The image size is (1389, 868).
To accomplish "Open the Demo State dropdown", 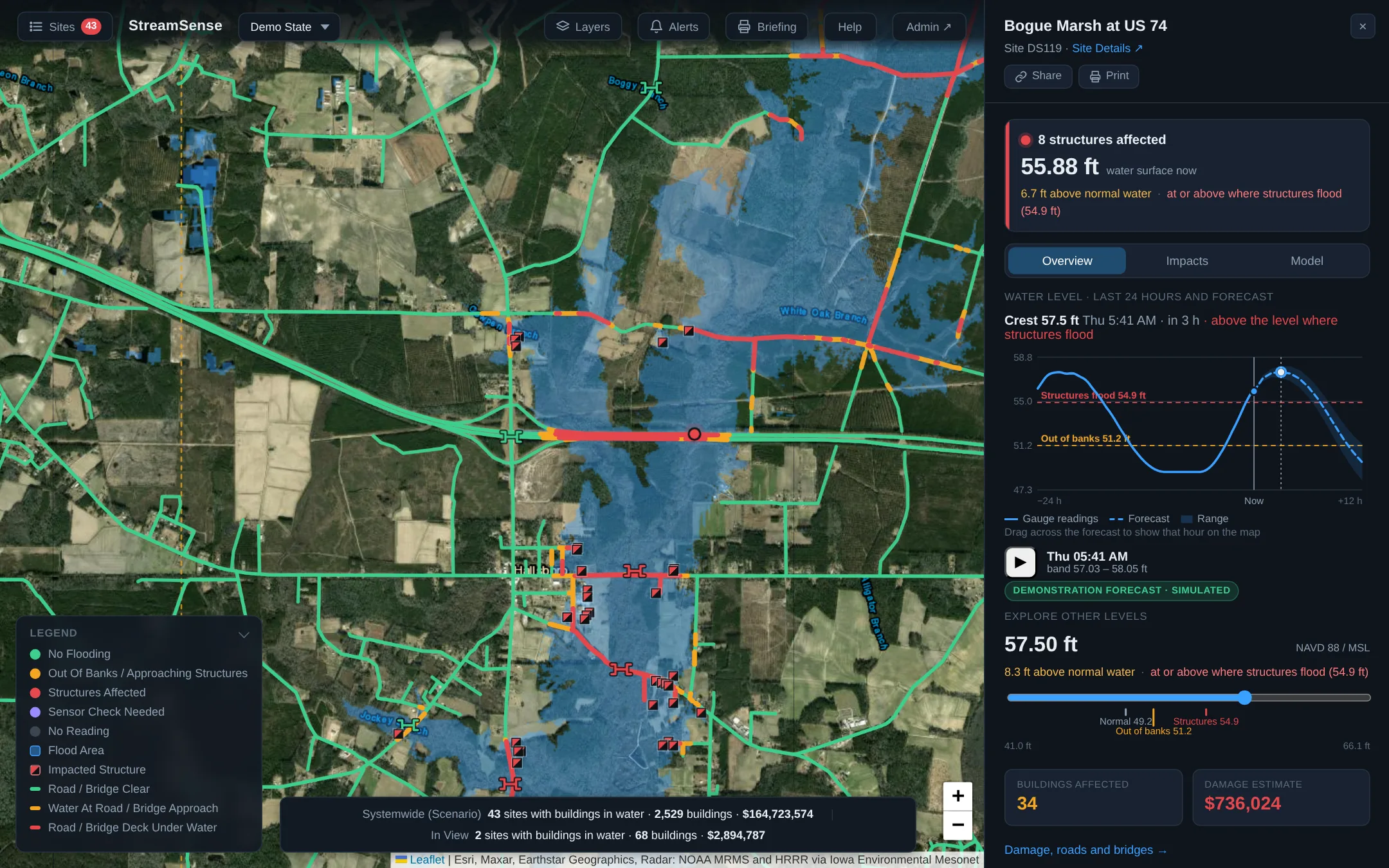I will (x=289, y=27).
